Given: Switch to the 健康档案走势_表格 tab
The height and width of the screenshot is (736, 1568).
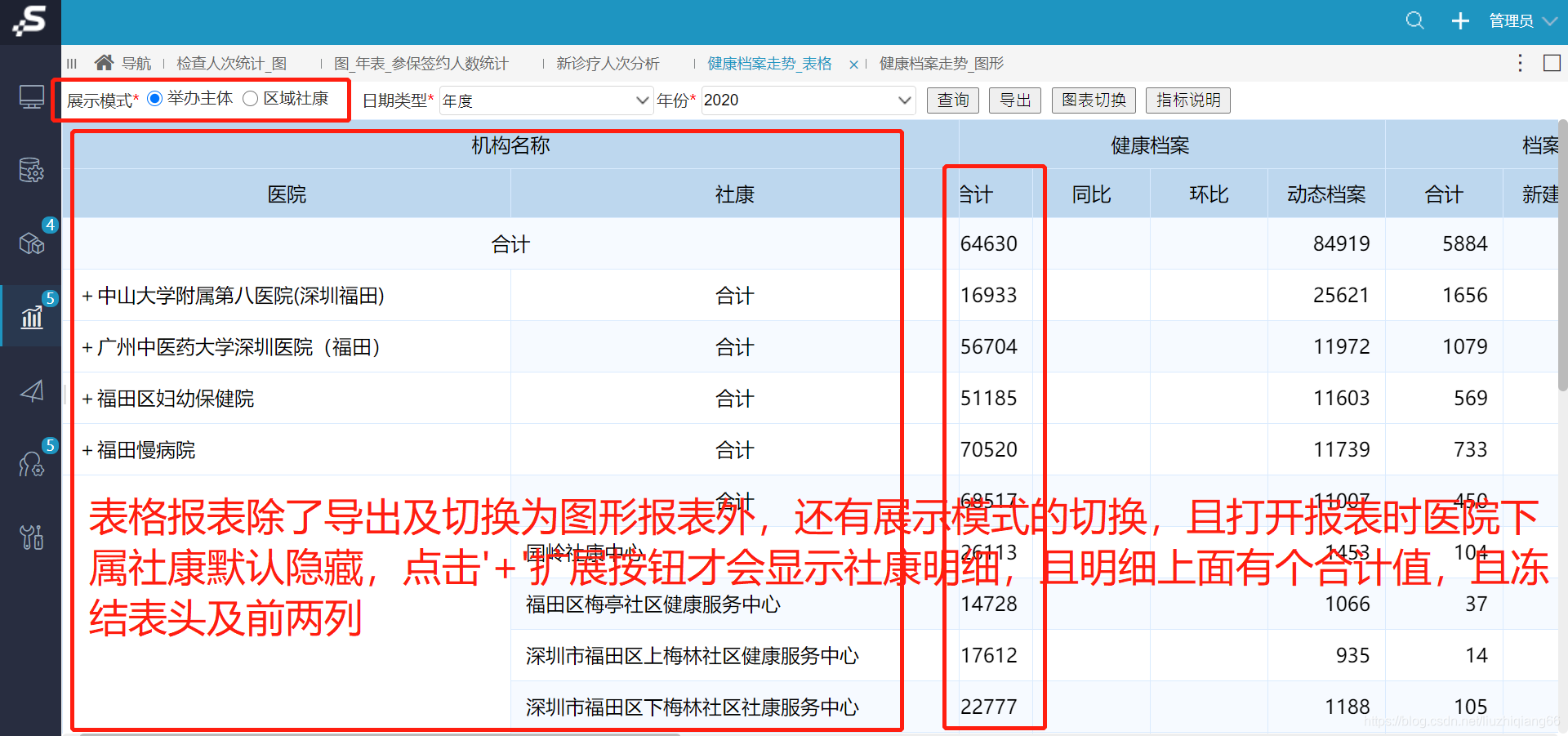Looking at the screenshot, I should (x=769, y=64).
